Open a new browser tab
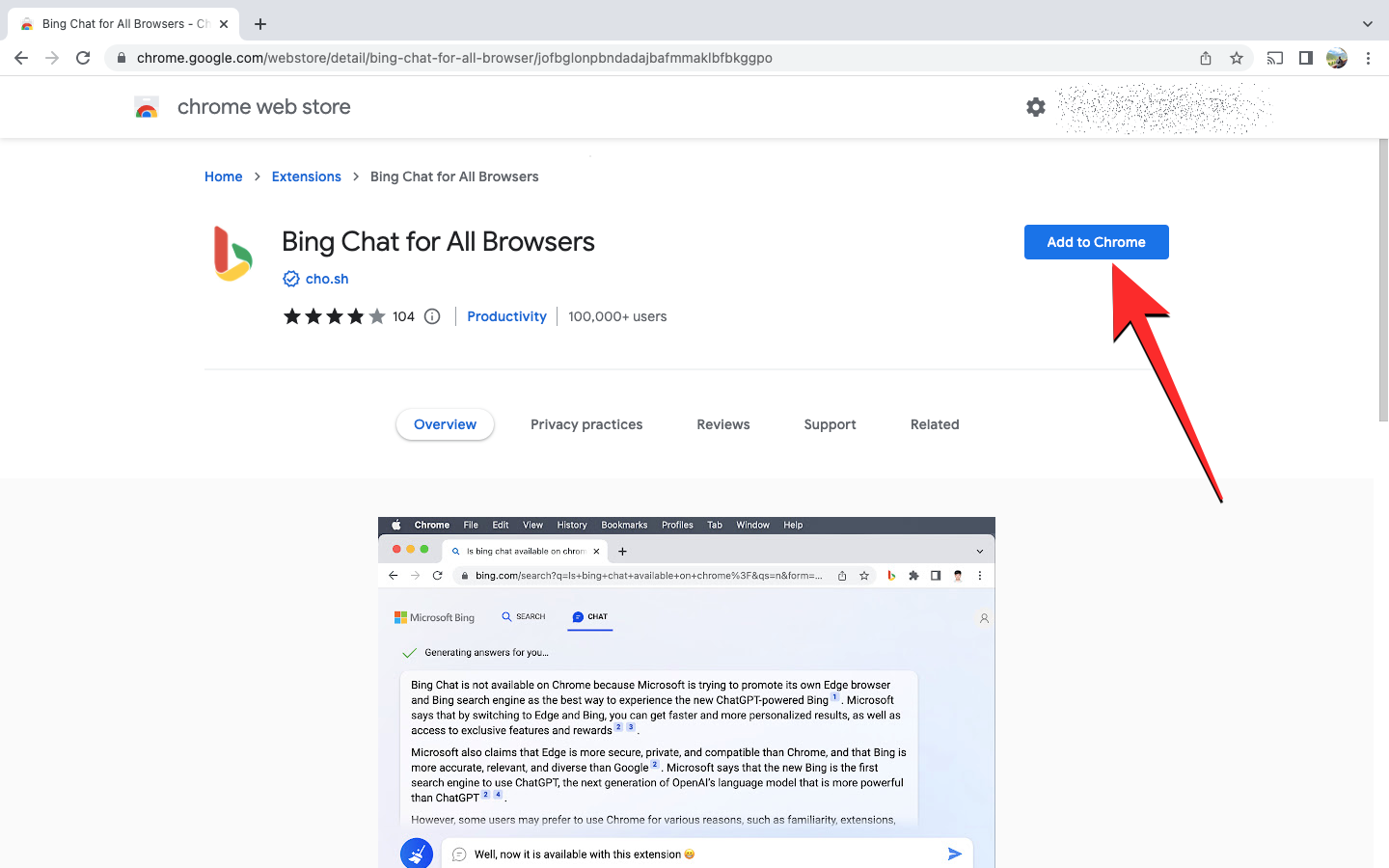The height and width of the screenshot is (868, 1389). [x=260, y=24]
